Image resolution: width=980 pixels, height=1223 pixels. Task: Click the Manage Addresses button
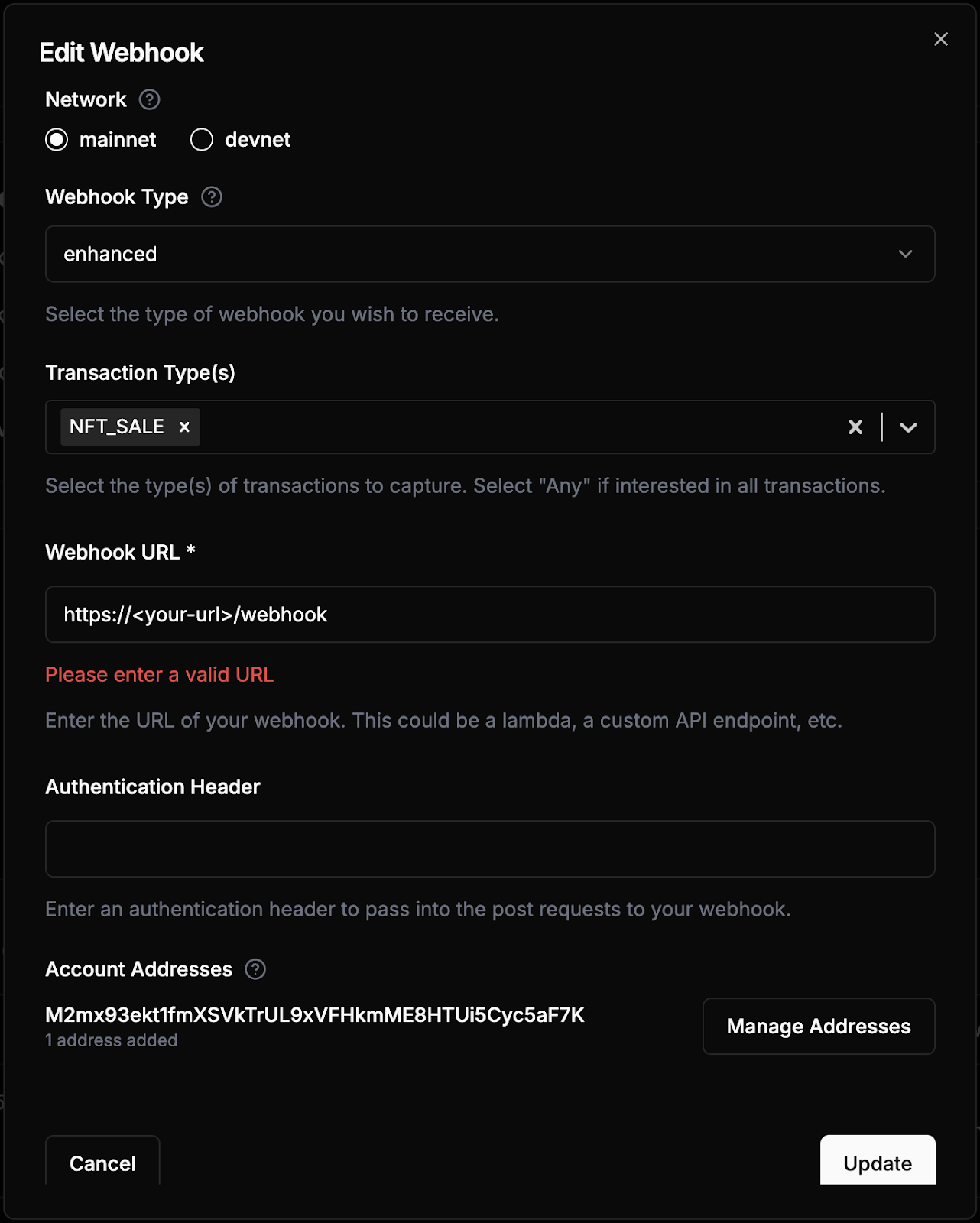819,1027
